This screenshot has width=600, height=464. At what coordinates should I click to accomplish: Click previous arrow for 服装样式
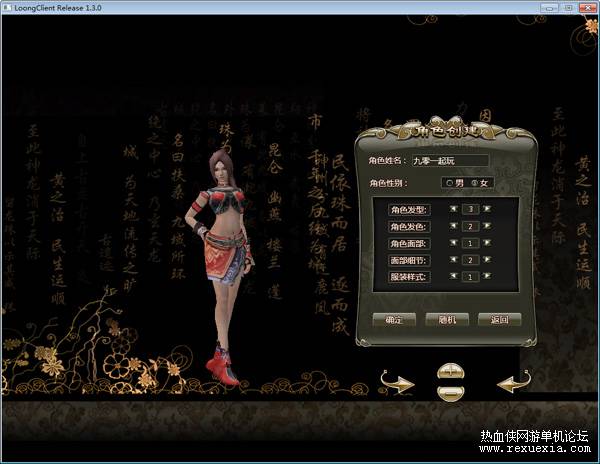click(453, 276)
